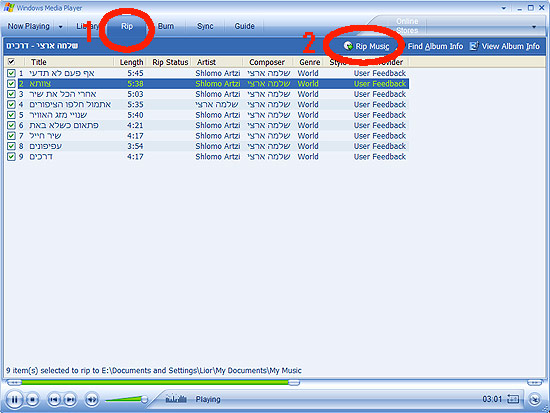Select the highlighted track 2 row

coord(213,84)
